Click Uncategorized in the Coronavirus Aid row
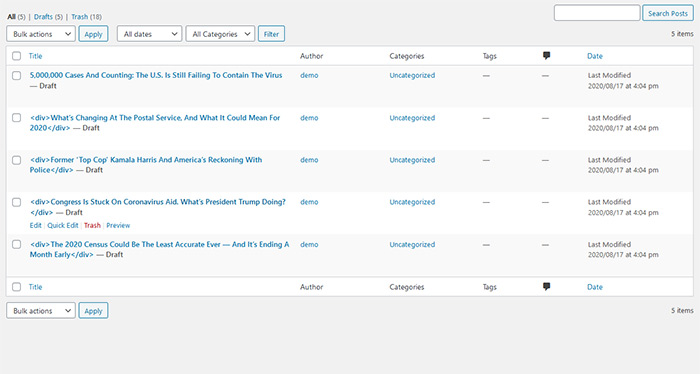The width and height of the screenshot is (700, 374). tap(412, 202)
